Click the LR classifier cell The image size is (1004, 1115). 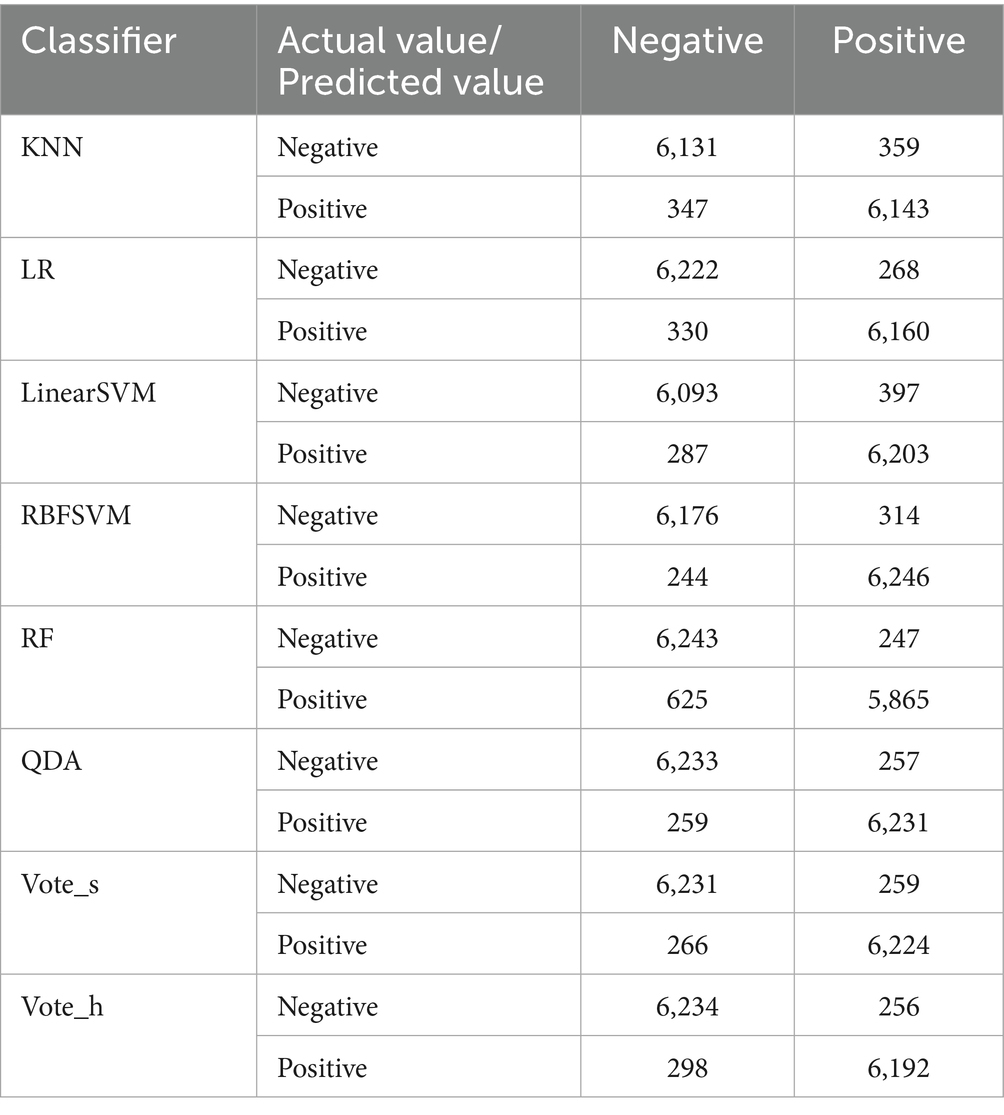[39, 270]
